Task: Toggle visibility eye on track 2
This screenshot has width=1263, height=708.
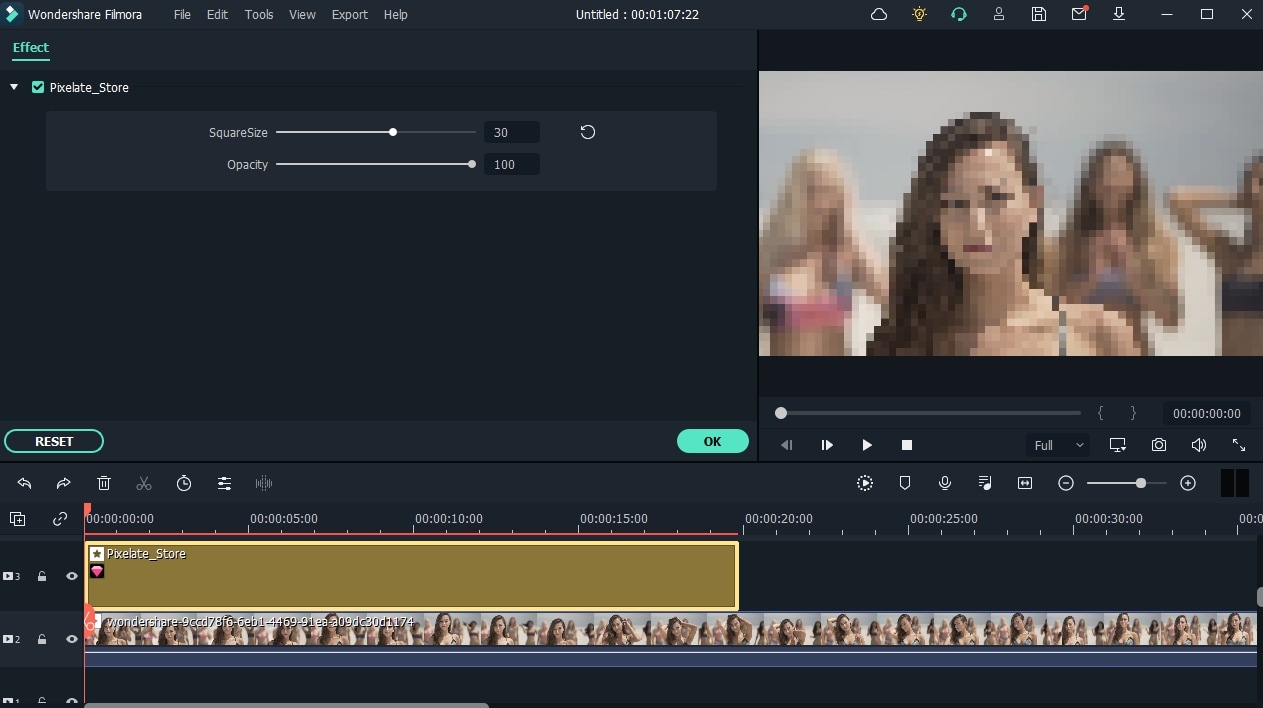Action: (72, 639)
